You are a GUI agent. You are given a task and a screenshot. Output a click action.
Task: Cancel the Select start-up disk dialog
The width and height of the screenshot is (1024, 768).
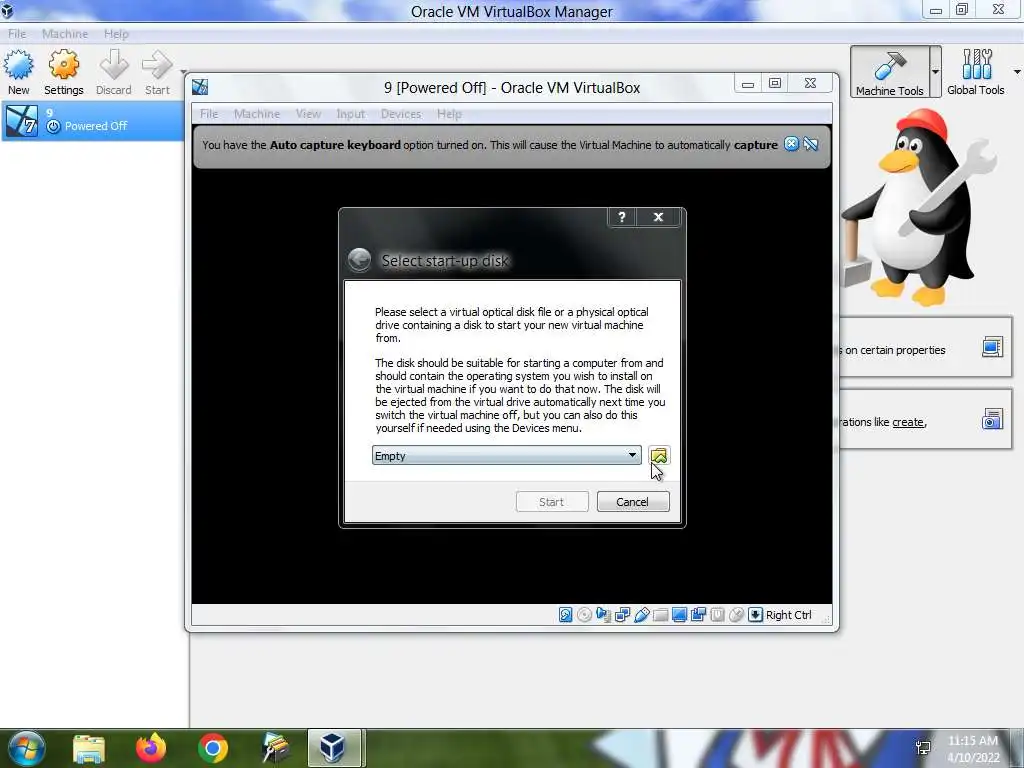point(633,502)
